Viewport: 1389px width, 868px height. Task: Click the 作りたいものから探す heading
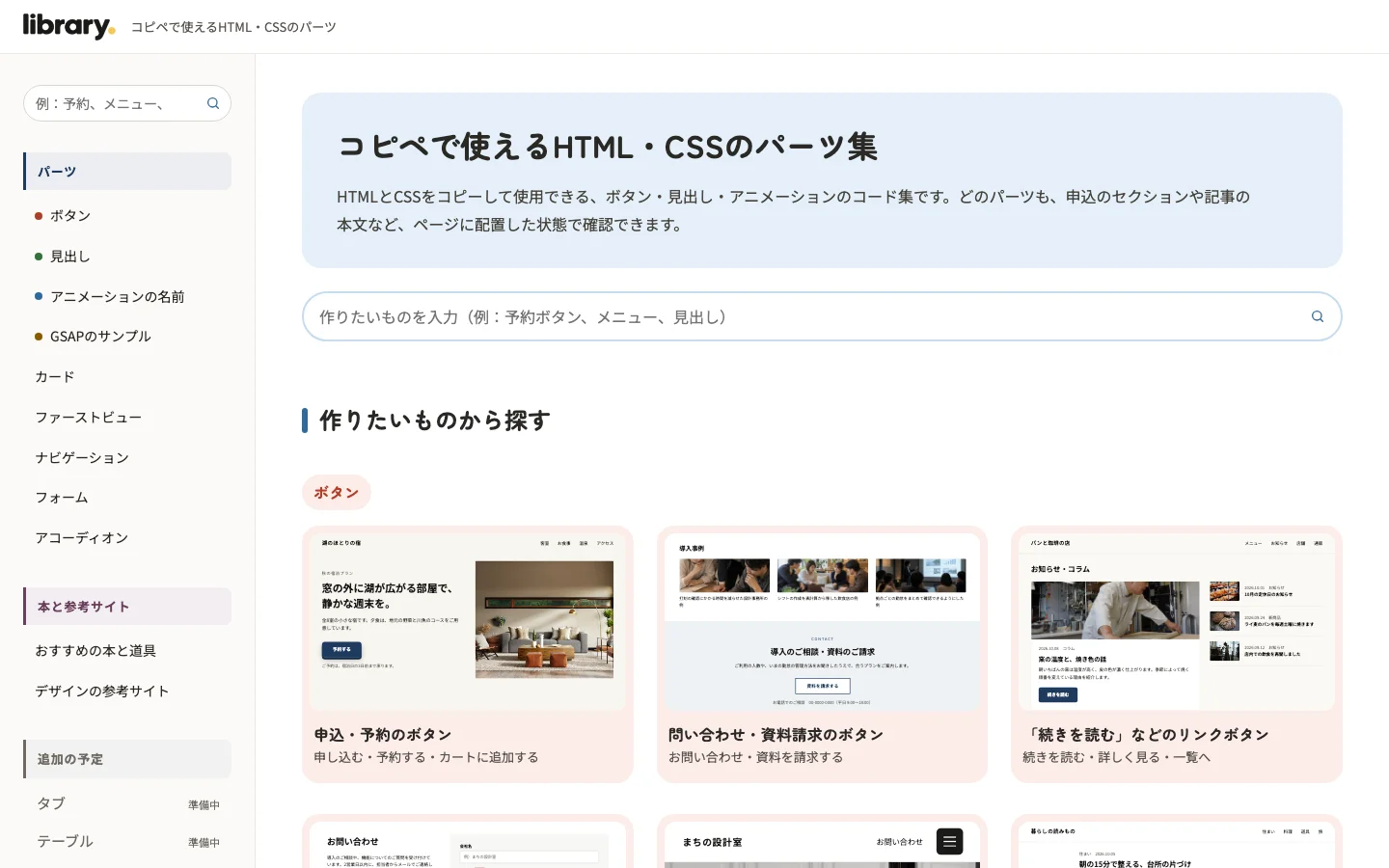[435, 420]
